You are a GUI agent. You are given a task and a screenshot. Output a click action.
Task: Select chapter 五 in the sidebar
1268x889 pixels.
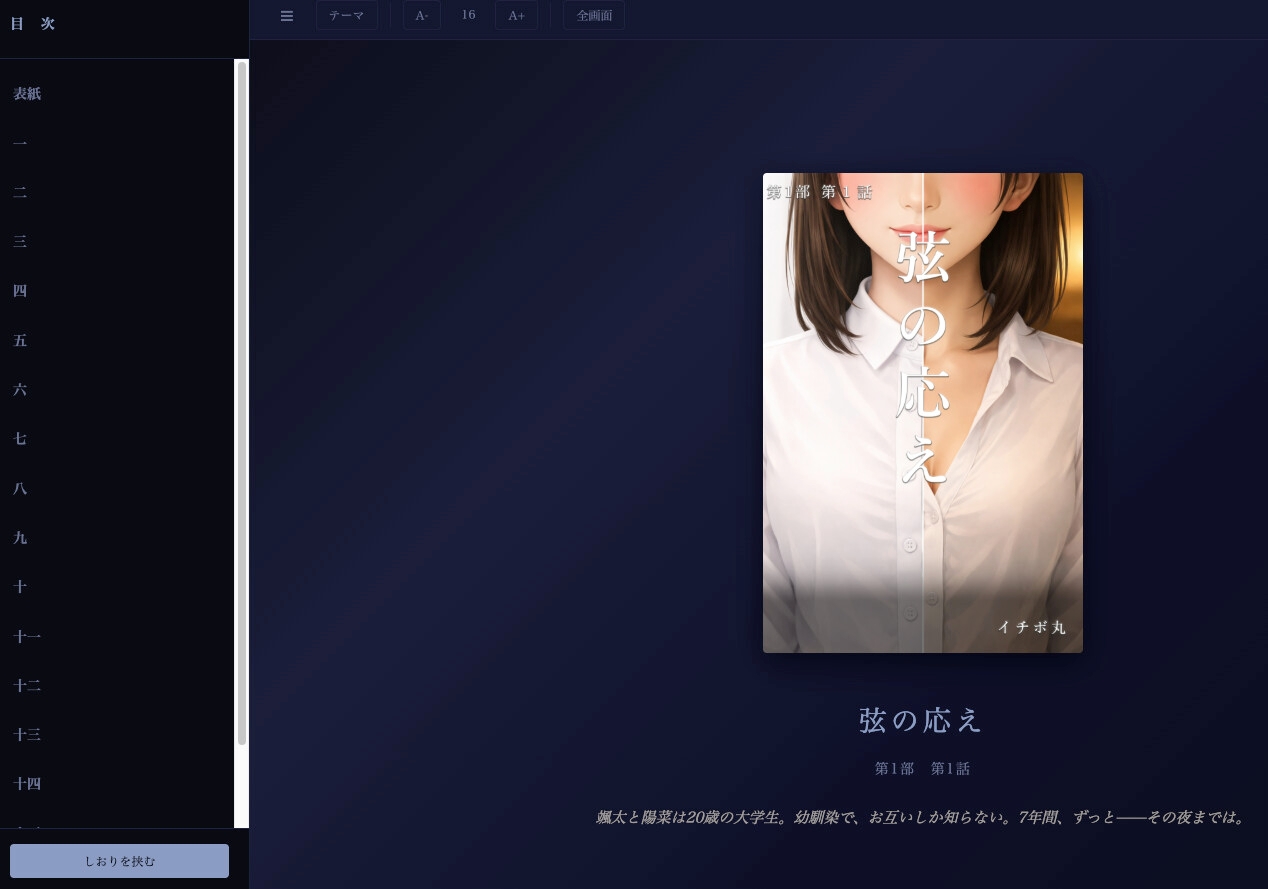click(20, 340)
